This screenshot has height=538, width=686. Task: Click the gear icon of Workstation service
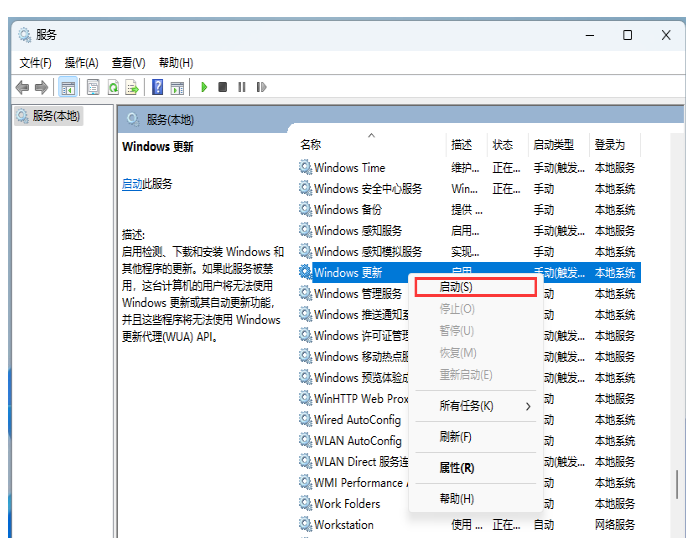tap(305, 524)
